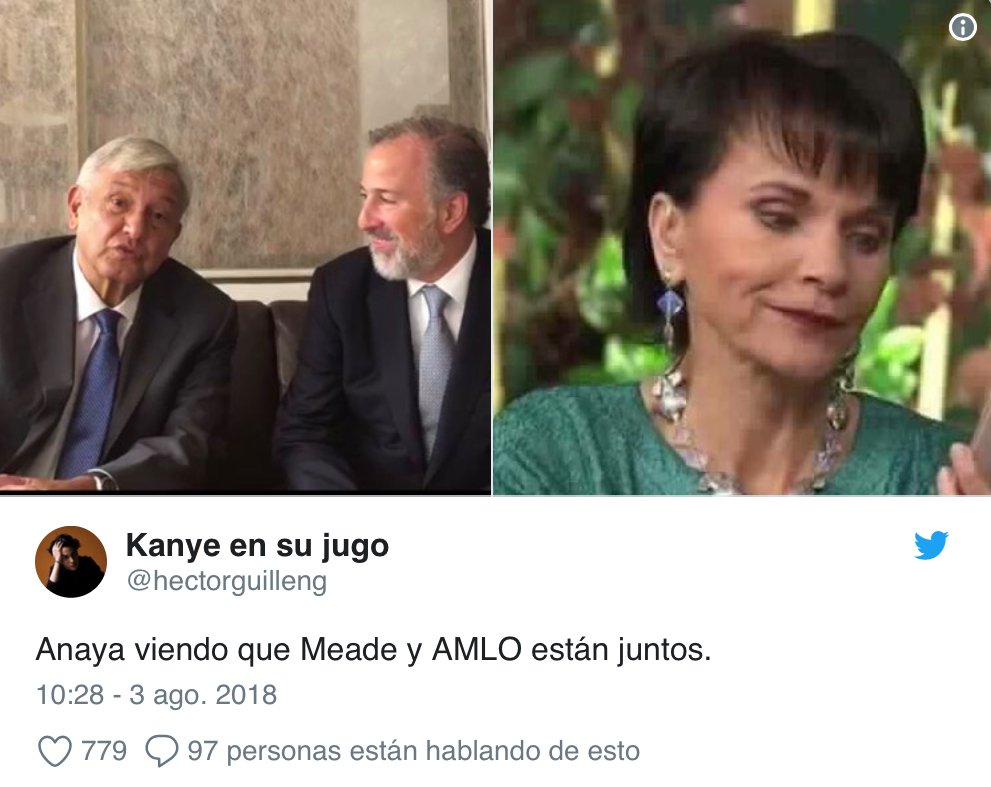
Task: Open the Kanye en su jugo avatar
Action: point(71,562)
